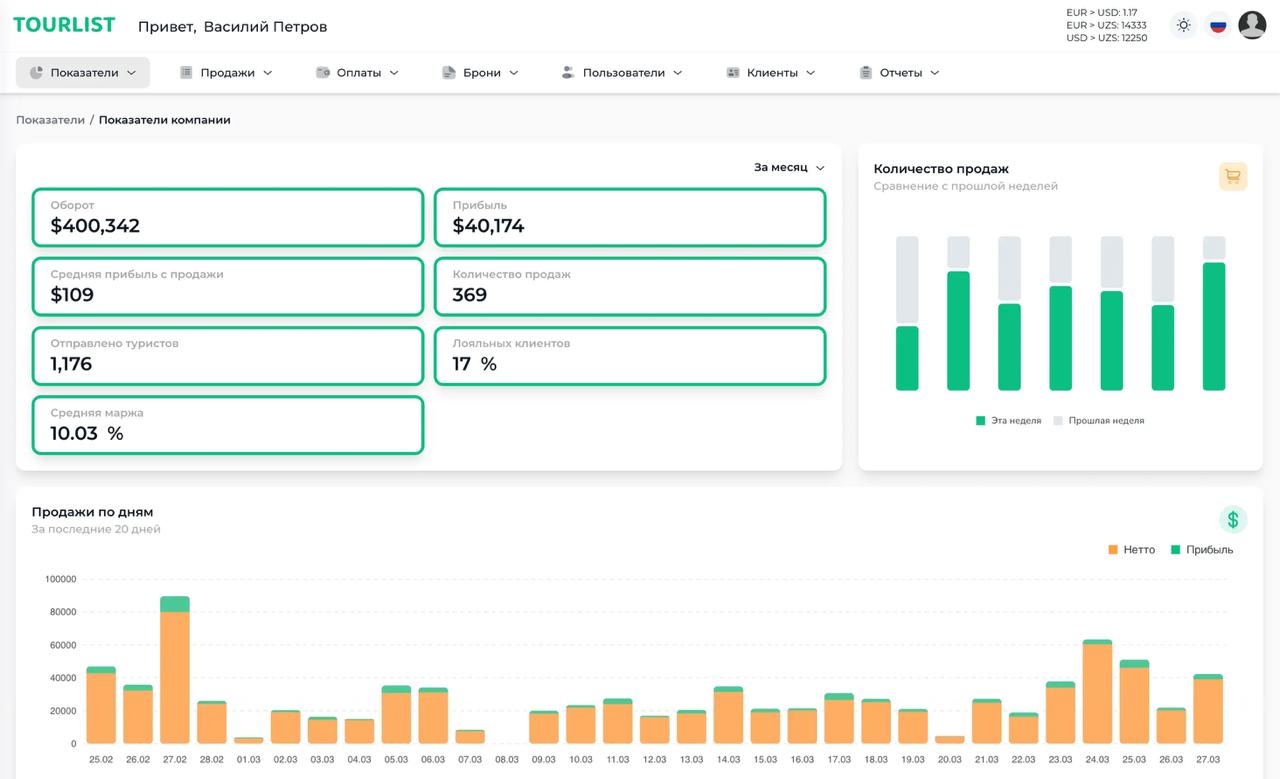Click the shopping cart icon in Количество продаж
Screen dimensions: 1280x779
pyautogui.click(x=1233, y=176)
